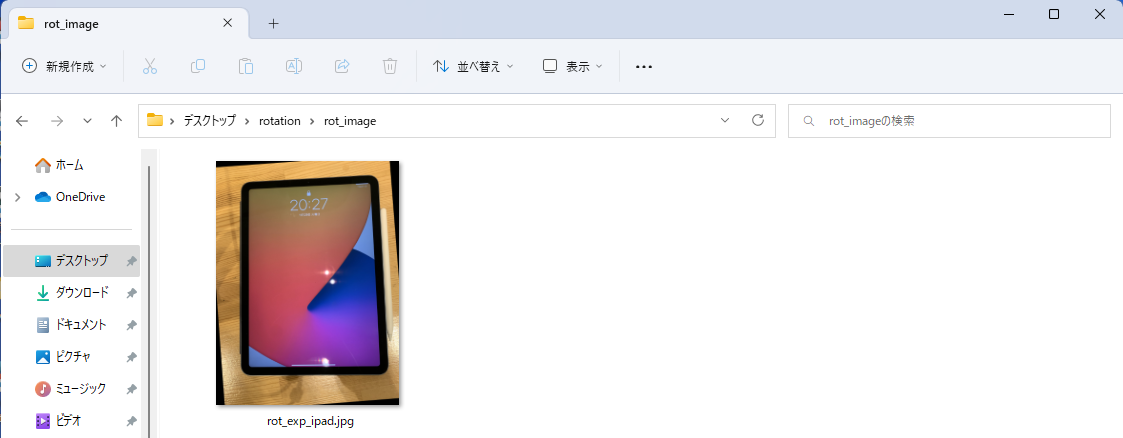1123x438 pixels.
Task: Go back with the left arrow
Action: click(x=21, y=121)
